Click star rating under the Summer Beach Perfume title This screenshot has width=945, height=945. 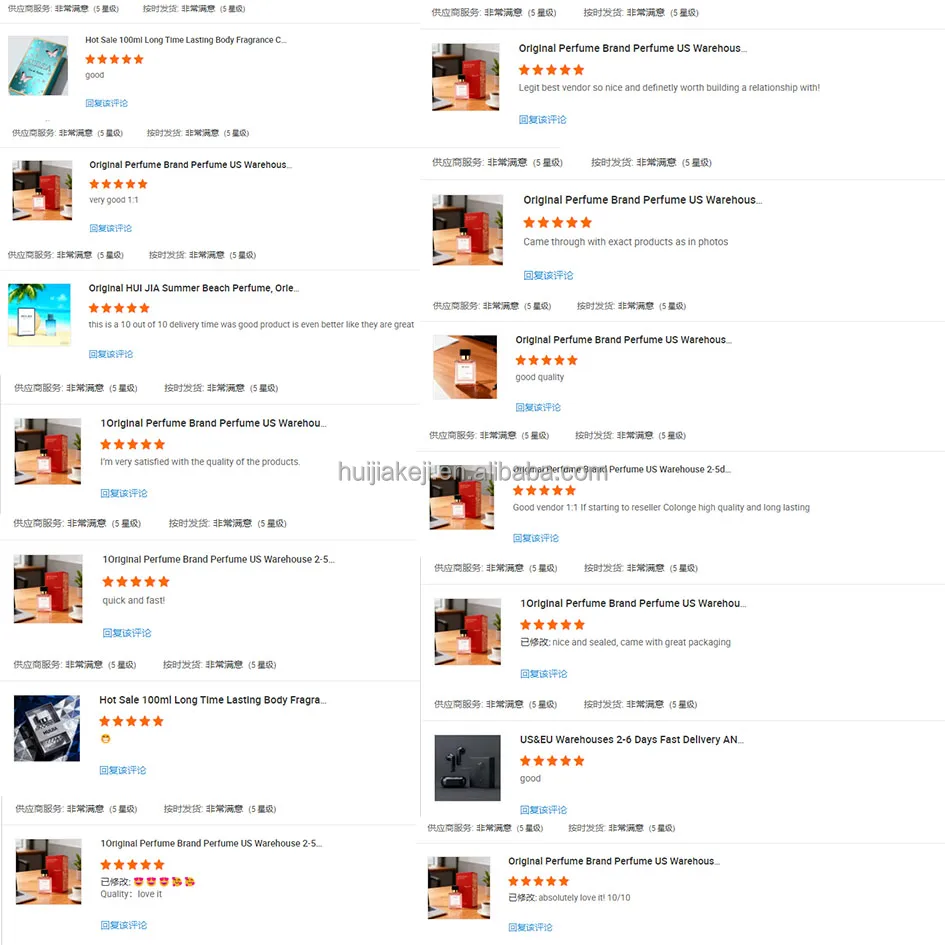[x=119, y=308]
